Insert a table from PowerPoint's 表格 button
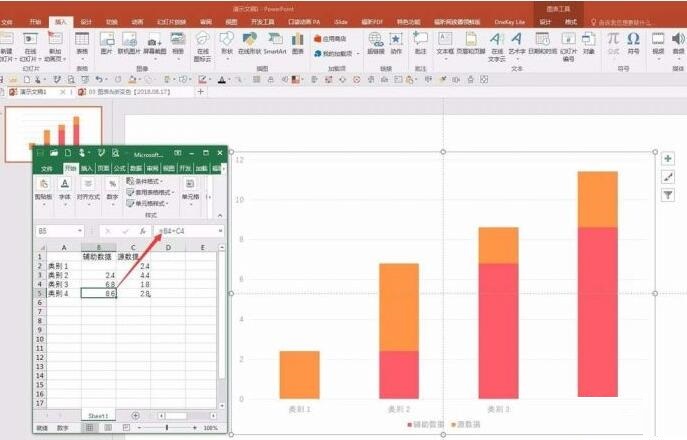 [x=82, y=43]
